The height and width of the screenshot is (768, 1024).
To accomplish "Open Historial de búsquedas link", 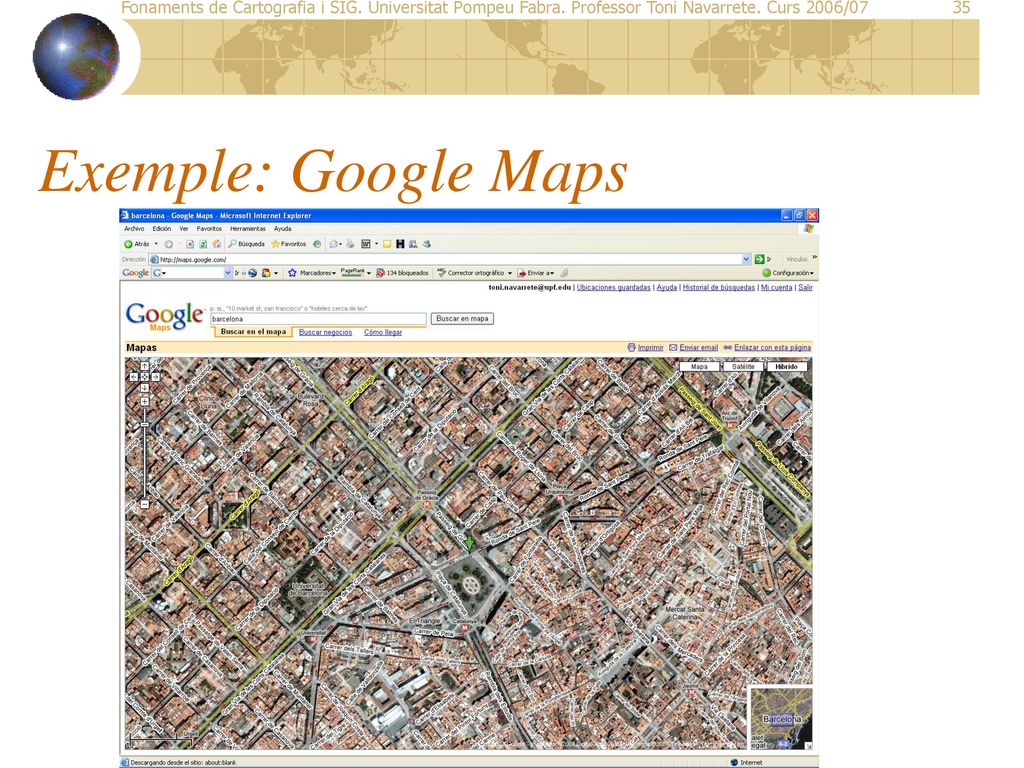I will (718, 287).
